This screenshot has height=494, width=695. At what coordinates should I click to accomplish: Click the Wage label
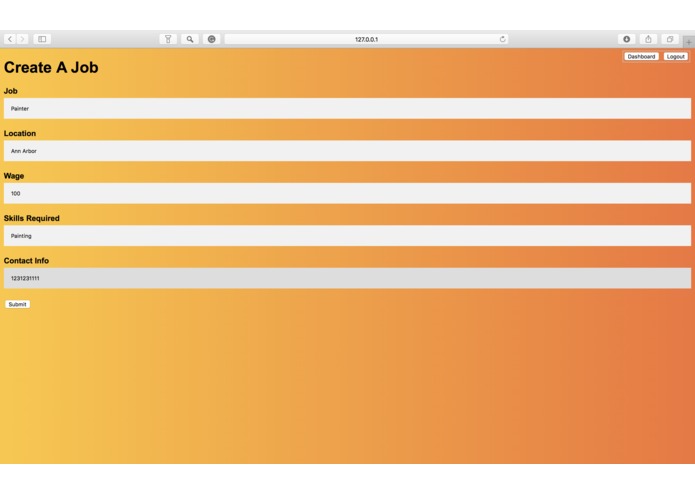click(x=14, y=176)
